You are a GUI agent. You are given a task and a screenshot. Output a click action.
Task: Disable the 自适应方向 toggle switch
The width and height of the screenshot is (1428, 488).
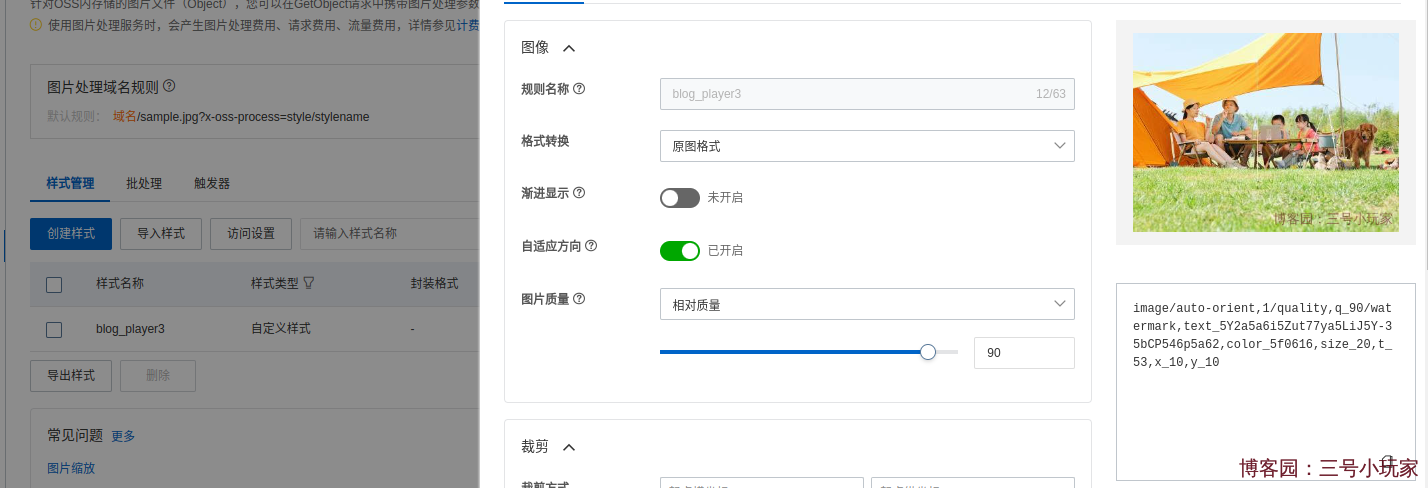[x=679, y=250]
